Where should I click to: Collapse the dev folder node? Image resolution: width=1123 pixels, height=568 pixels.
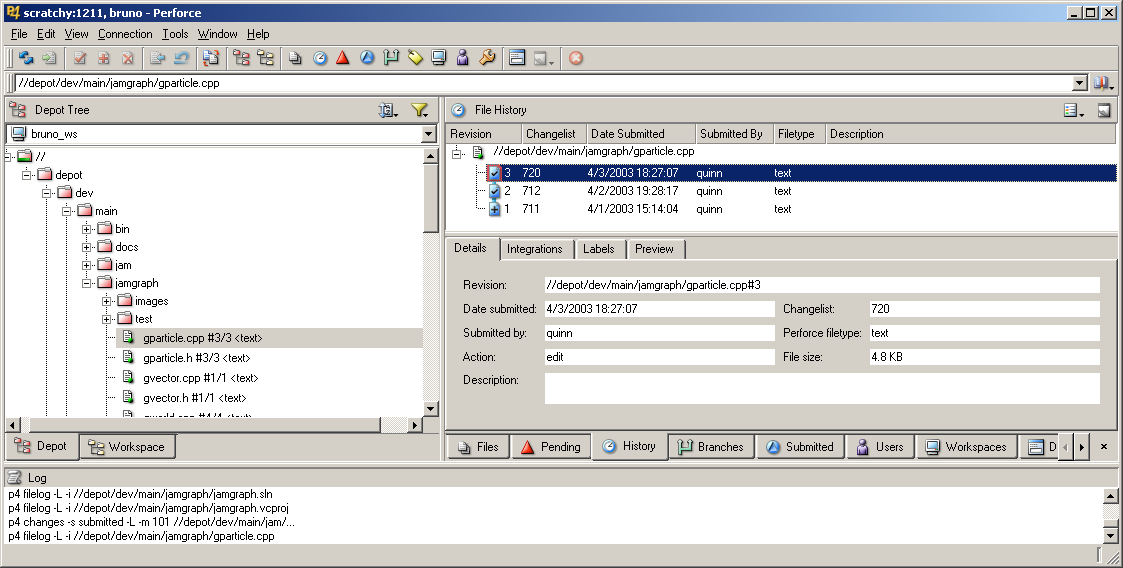(47, 192)
